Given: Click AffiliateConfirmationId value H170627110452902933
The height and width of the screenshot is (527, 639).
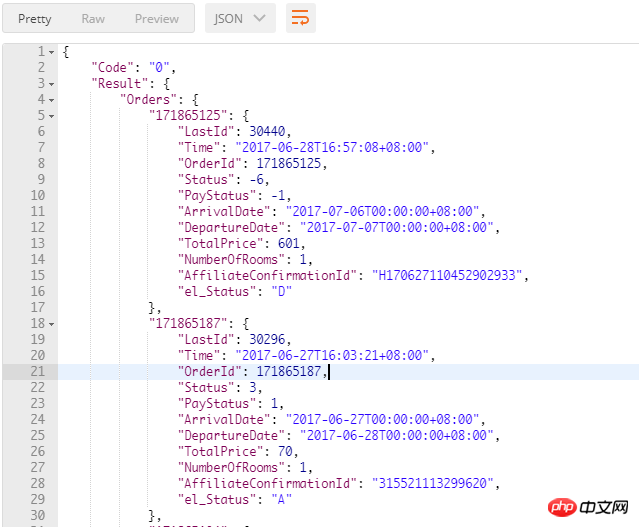Looking at the screenshot, I should pyautogui.click(x=447, y=275).
